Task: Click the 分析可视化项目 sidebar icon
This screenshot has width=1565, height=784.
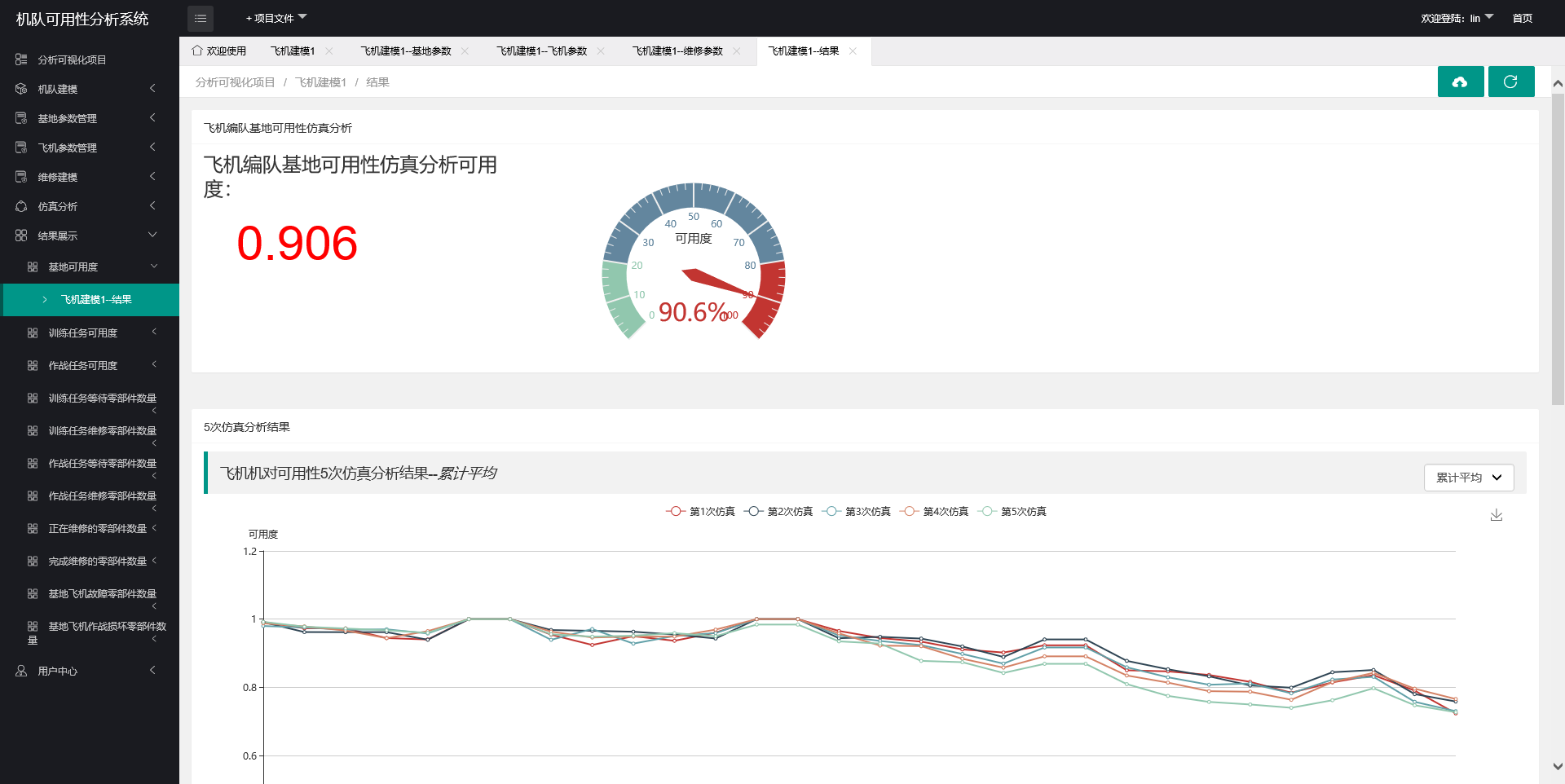Action: [21, 59]
